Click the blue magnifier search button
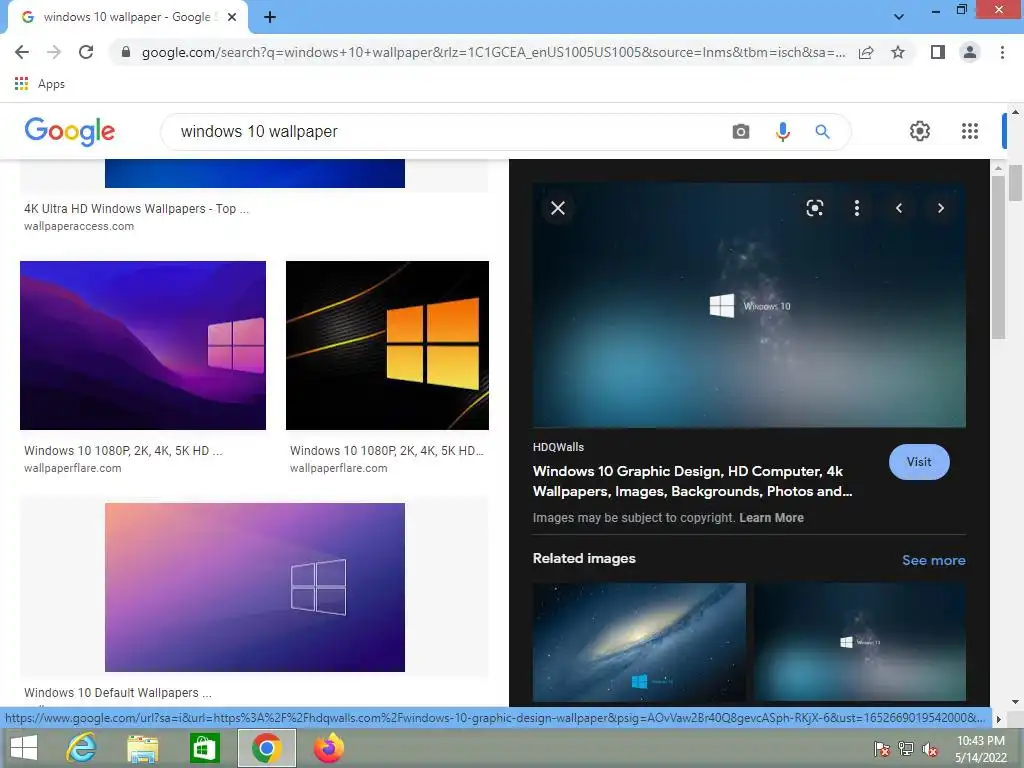This screenshot has height=768, width=1024. [822, 131]
